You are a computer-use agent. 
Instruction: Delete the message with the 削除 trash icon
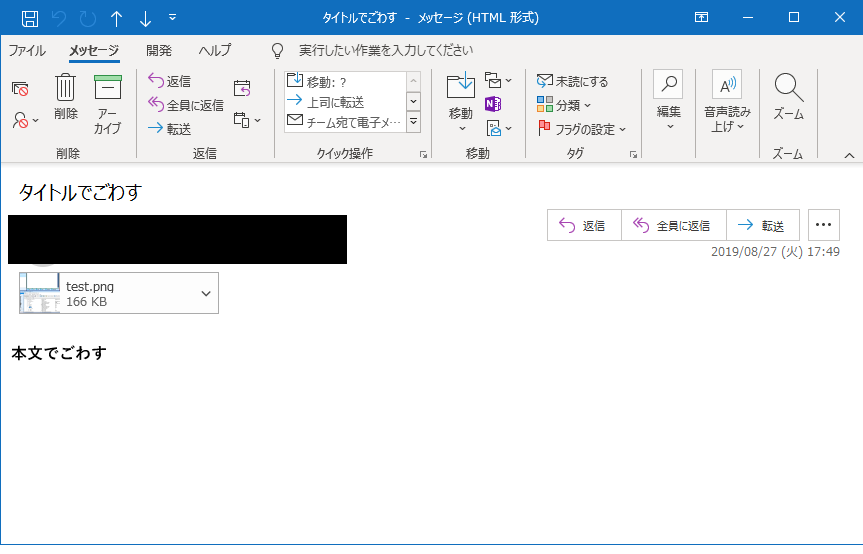(x=65, y=97)
